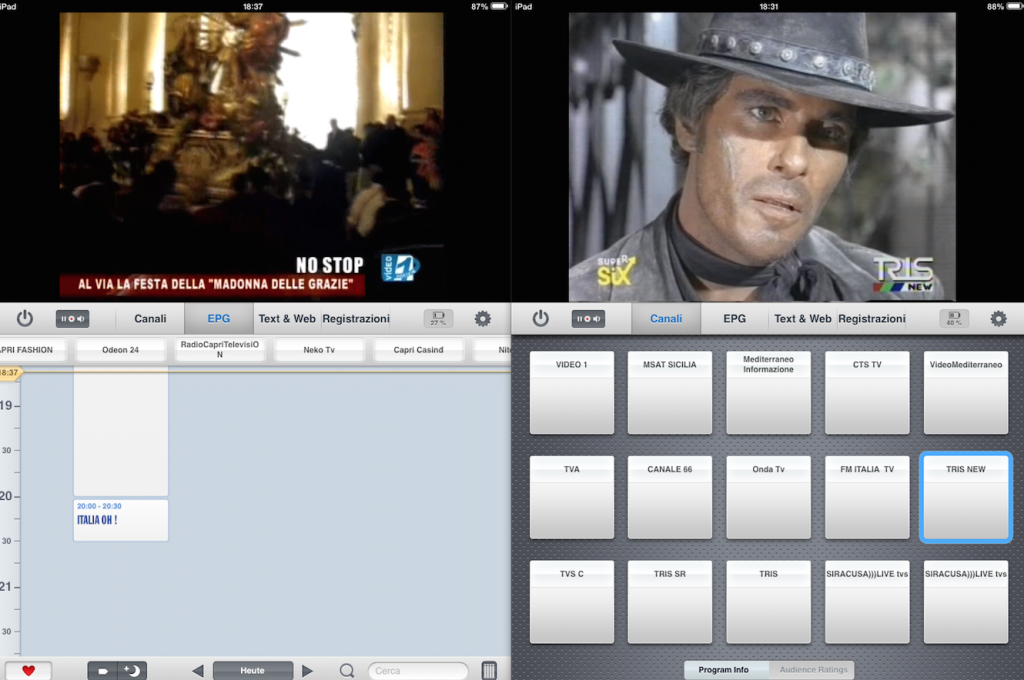Open the ITALIA OH! program entry
1024x680 pixels.
pos(121,520)
